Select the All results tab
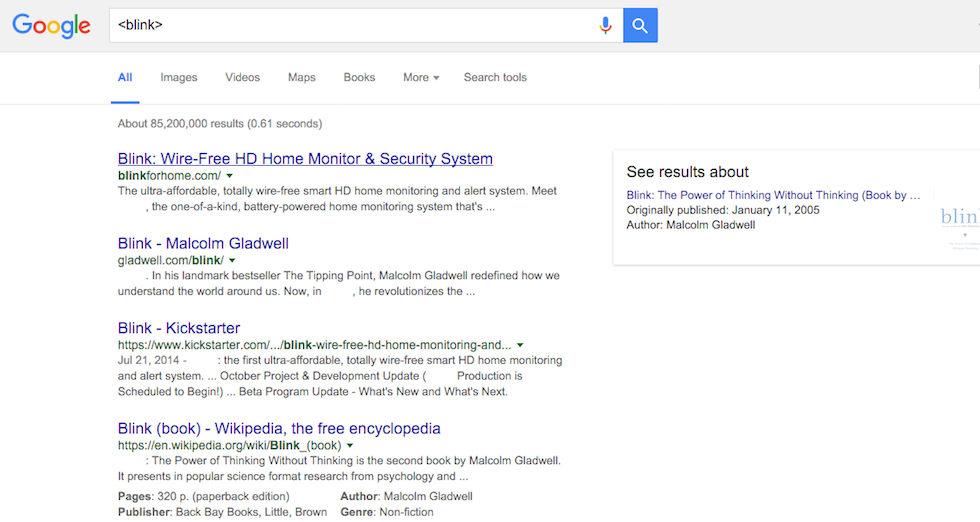 coord(125,78)
